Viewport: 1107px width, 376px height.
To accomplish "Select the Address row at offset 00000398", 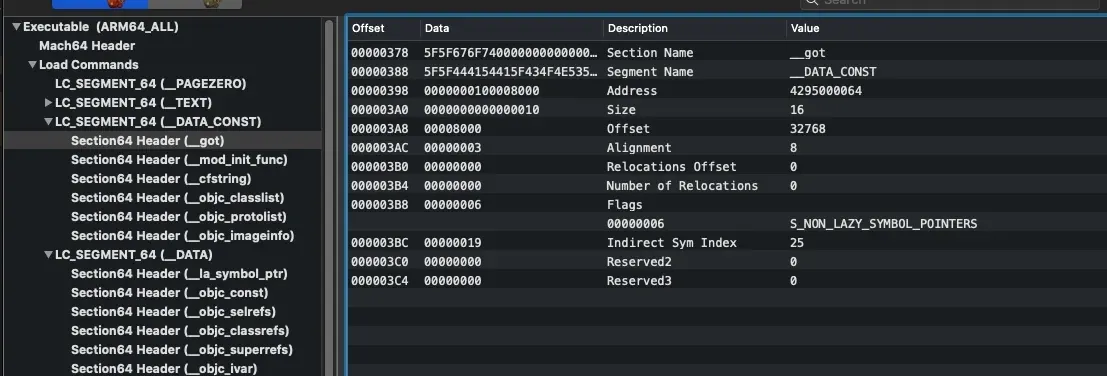I will coord(727,91).
